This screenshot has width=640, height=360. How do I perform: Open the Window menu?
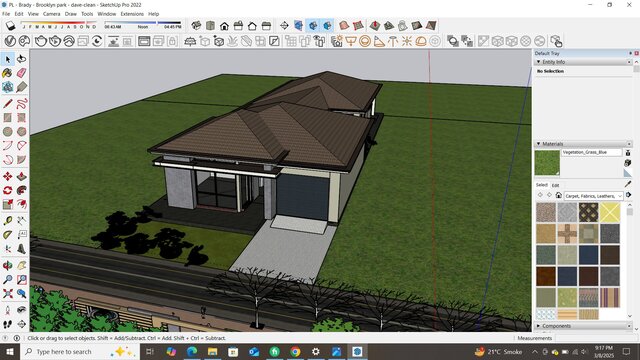107,14
